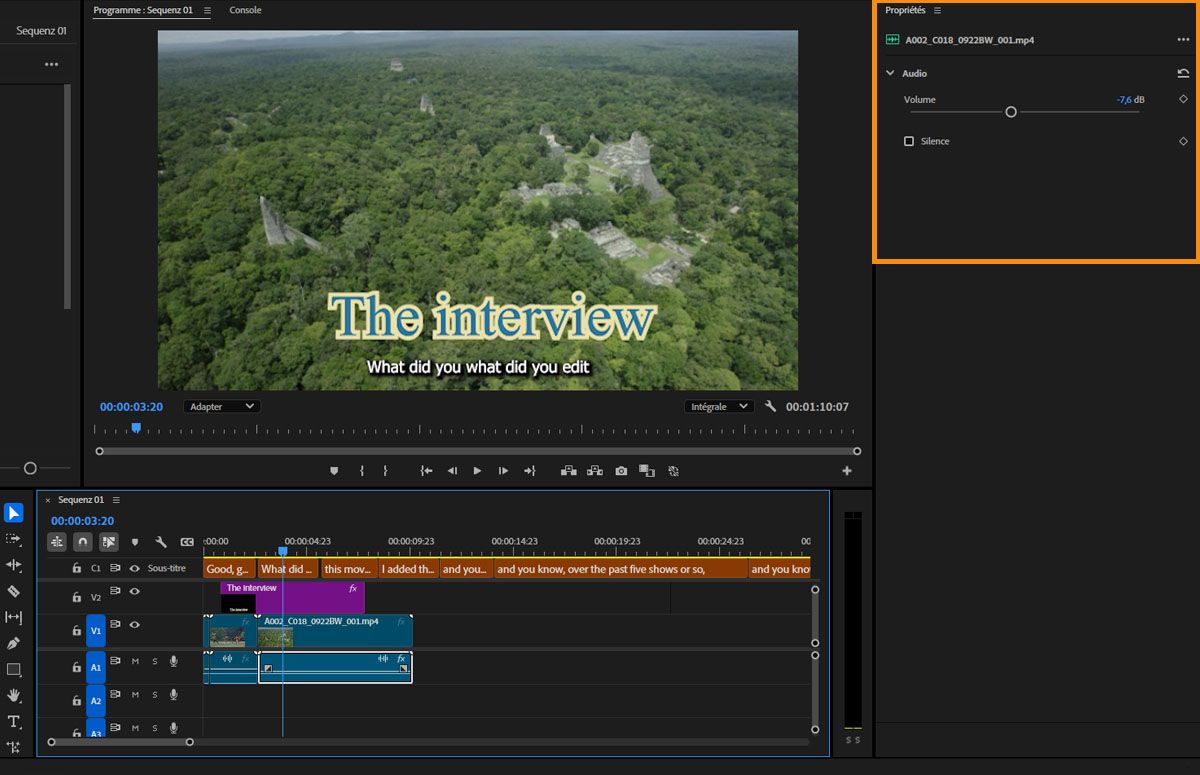
Task: Reset Audio properties with undo arrow
Action: tap(1183, 73)
